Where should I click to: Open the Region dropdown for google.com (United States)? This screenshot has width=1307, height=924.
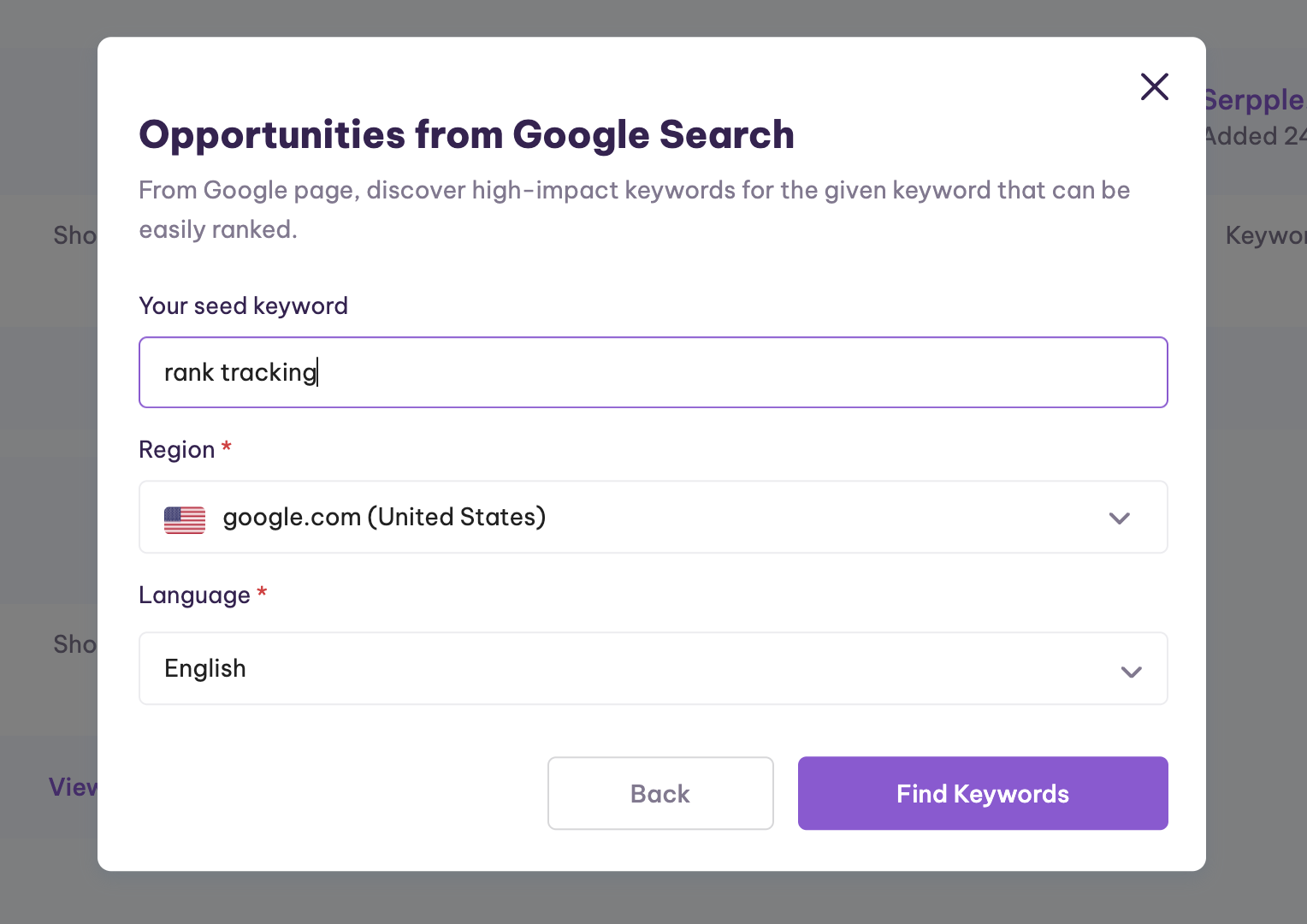[653, 517]
